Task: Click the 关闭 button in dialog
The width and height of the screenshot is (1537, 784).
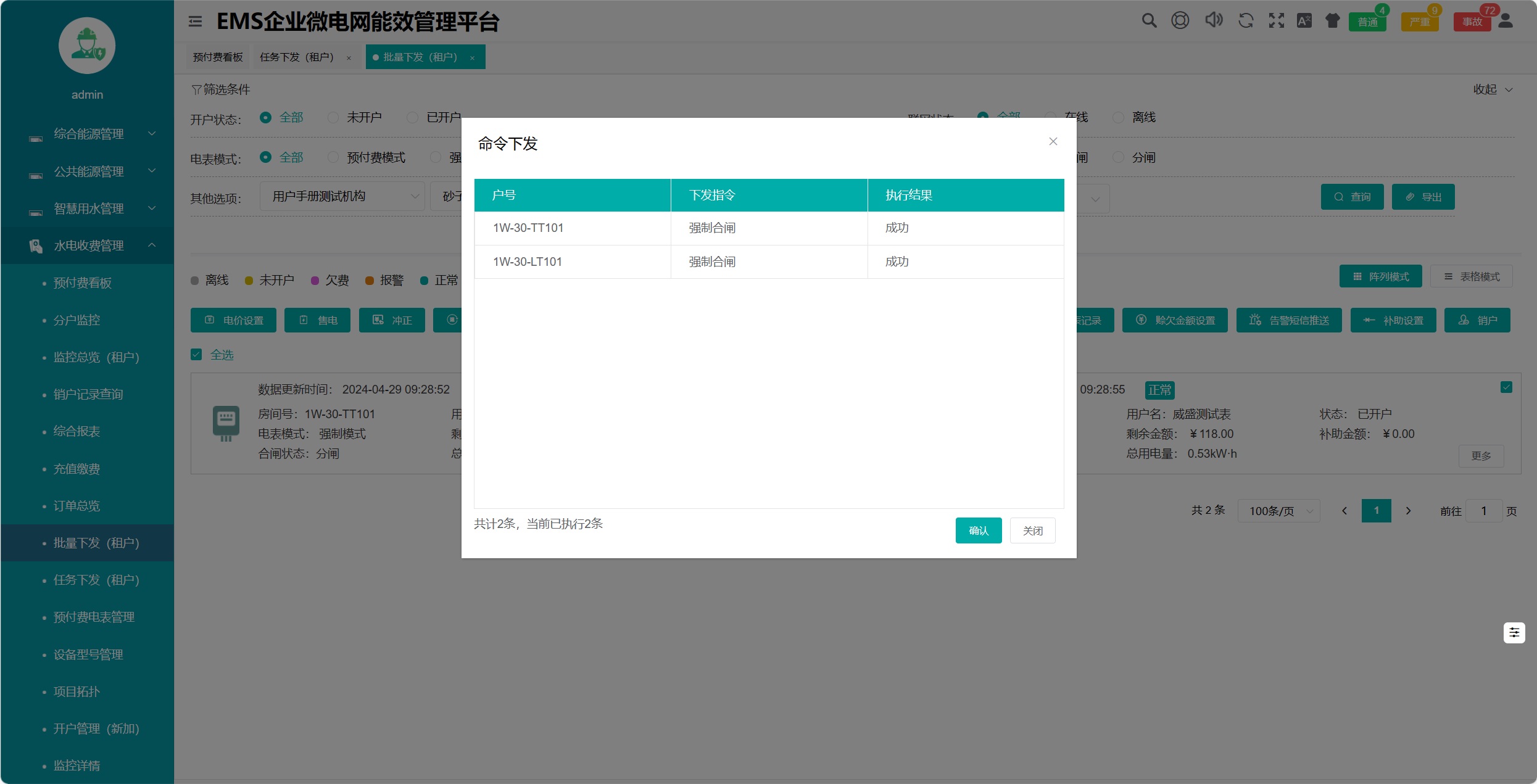Action: (1032, 530)
